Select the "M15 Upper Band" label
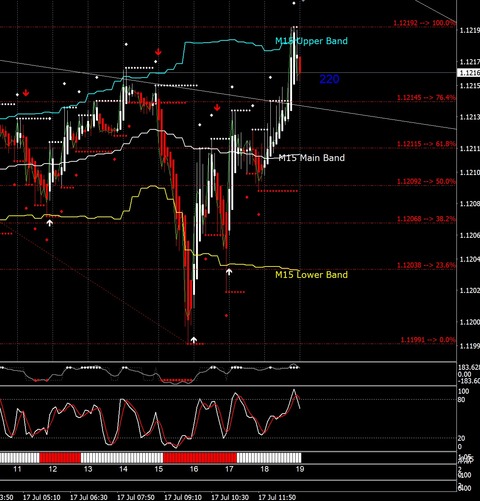The width and height of the screenshot is (480, 501). point(311,41)
